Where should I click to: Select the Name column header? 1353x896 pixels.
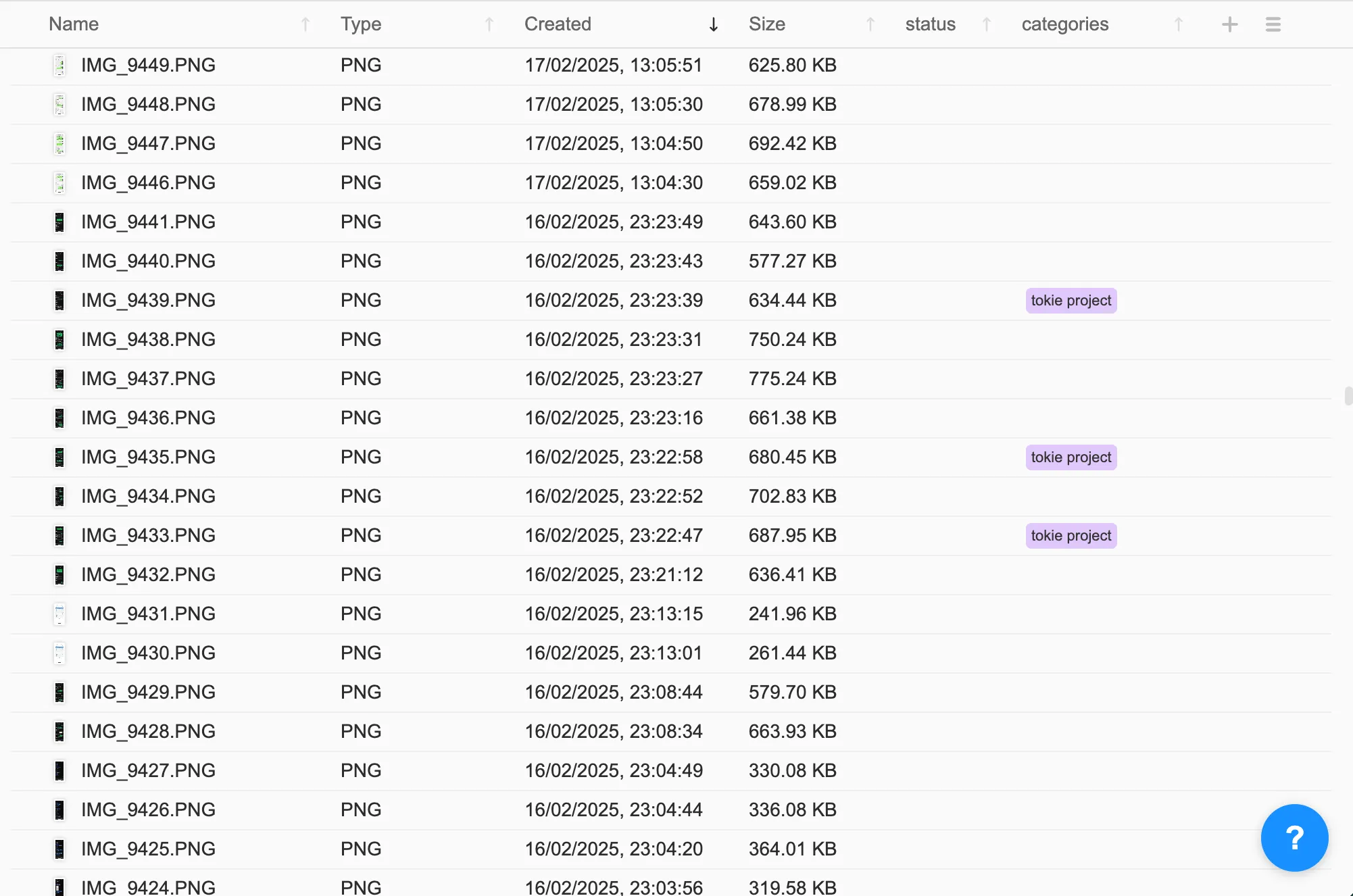pos(74,24)
